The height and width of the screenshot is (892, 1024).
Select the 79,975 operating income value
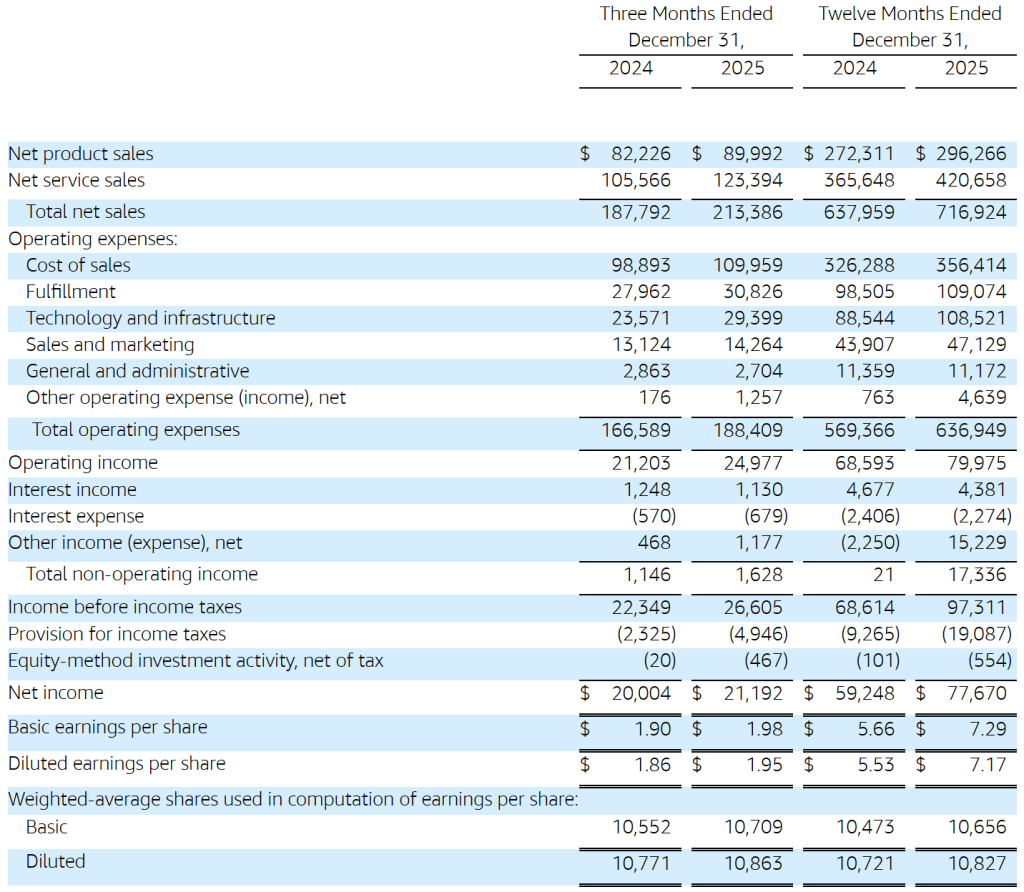tap(976, 463)
